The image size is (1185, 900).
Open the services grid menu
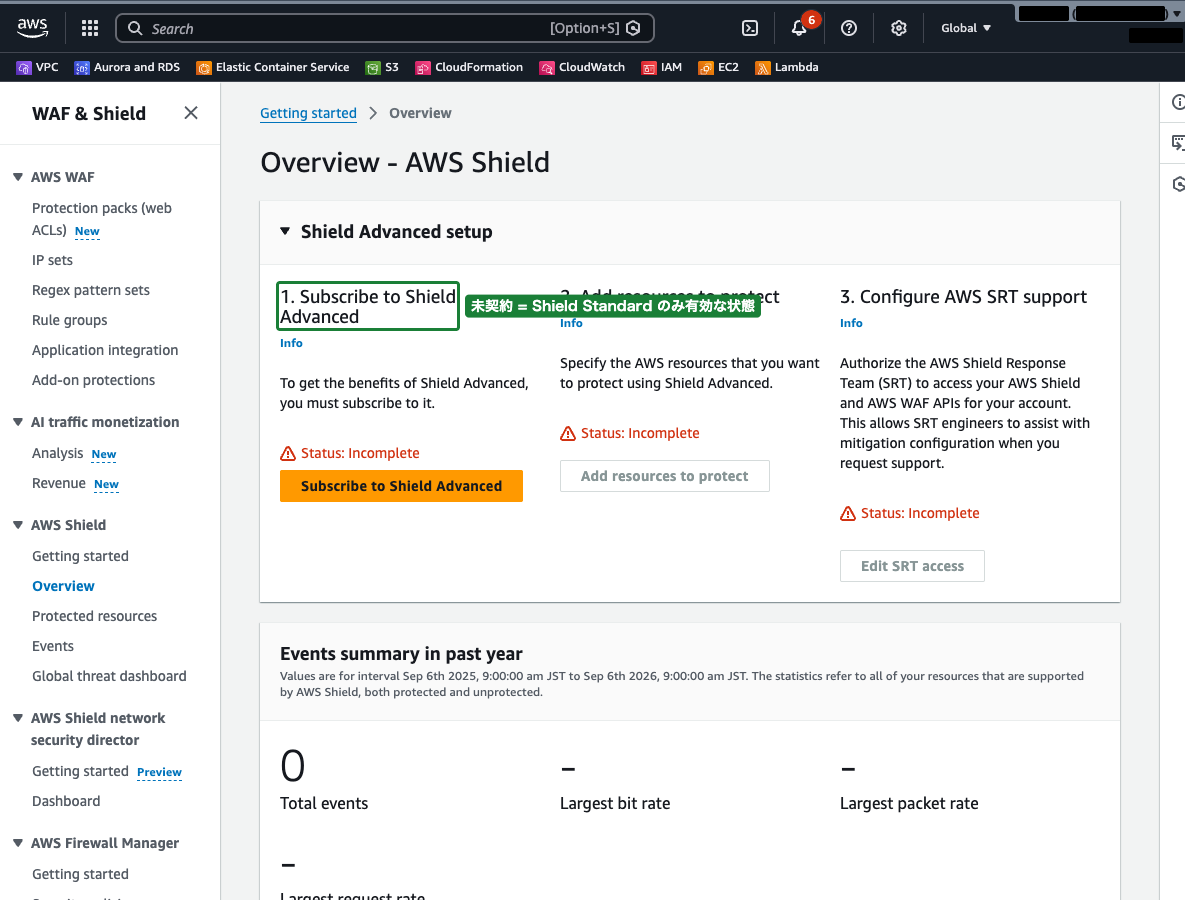90,28
